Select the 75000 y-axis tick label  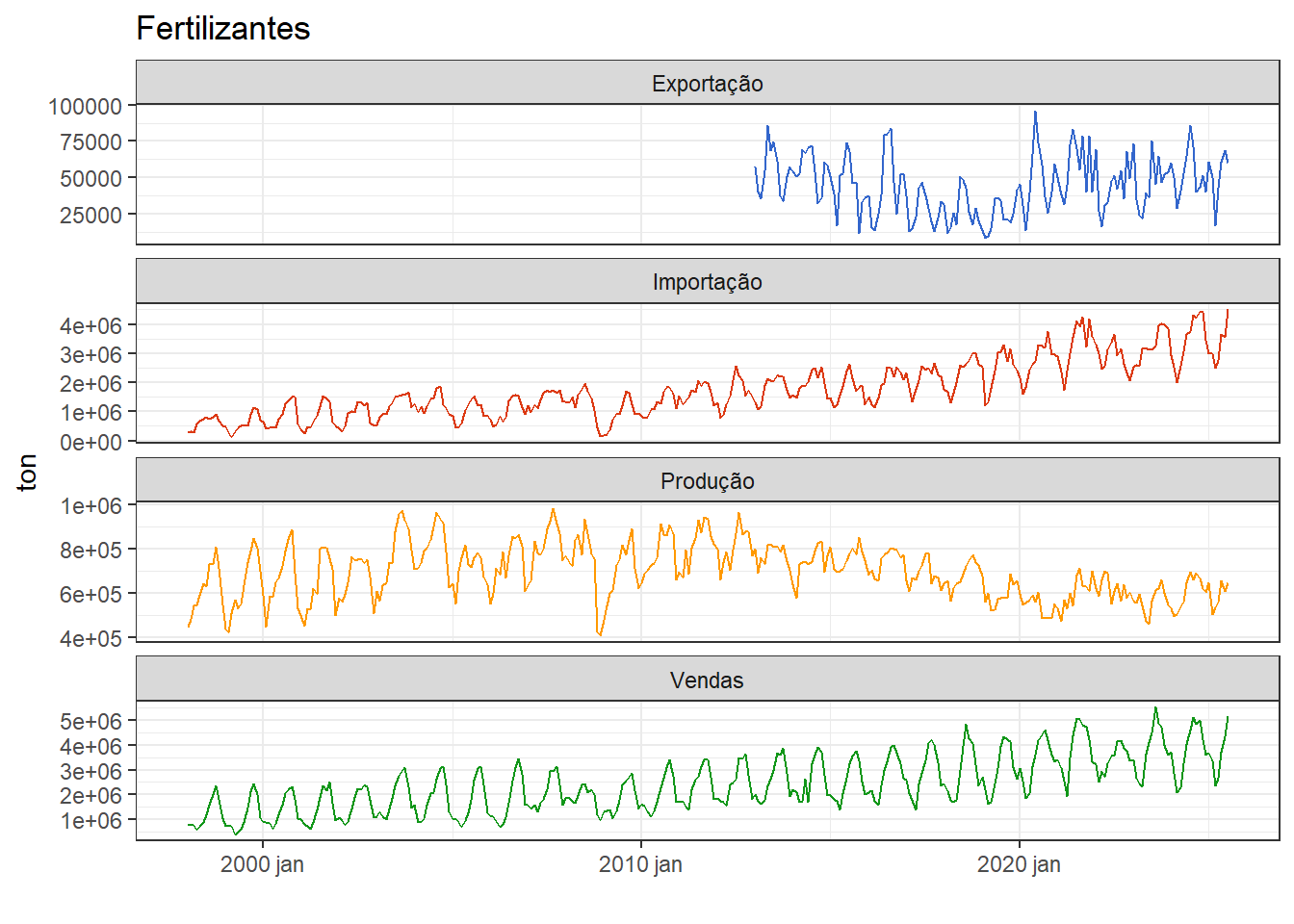(x=91, y=142)
